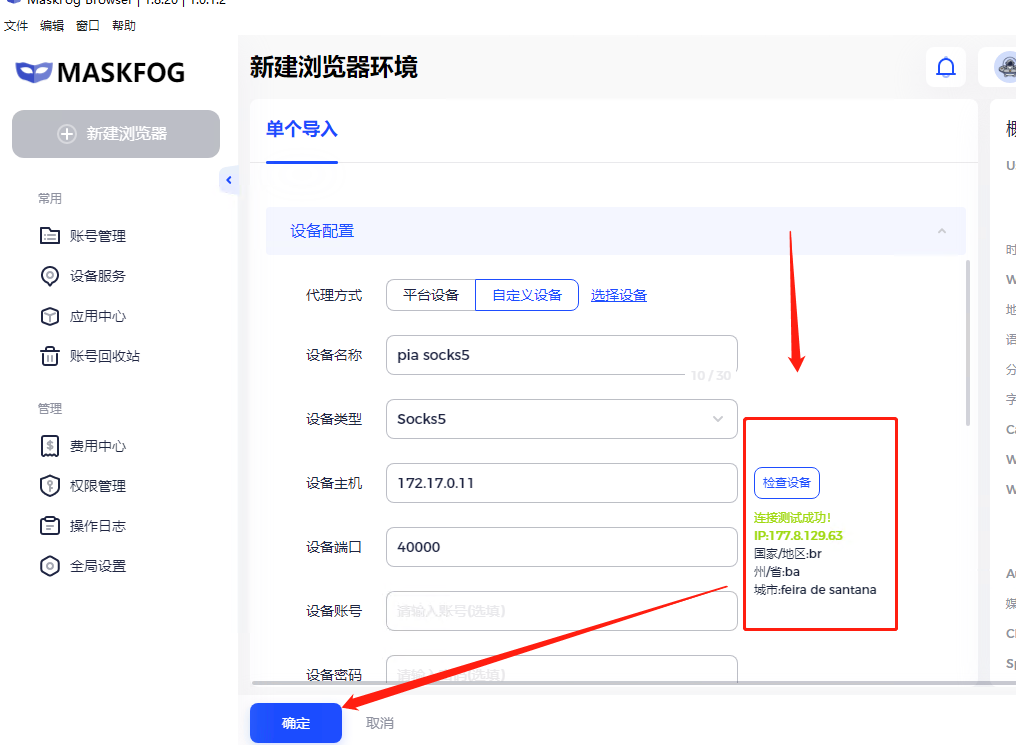Open the 编辑 menu
This screenshot has width=1016, height=745.
(52, 25)
